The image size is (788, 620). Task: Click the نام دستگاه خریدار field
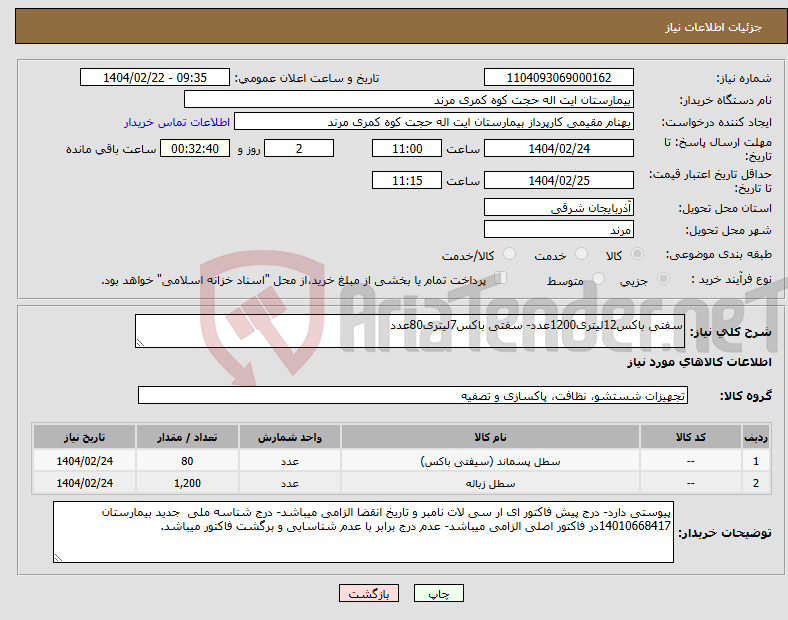pos(409,99)
